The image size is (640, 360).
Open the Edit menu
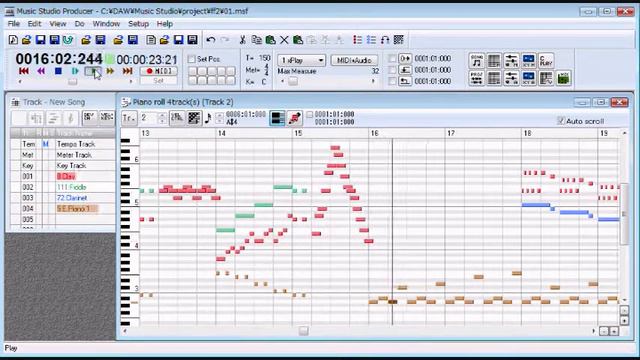(34, 24)
